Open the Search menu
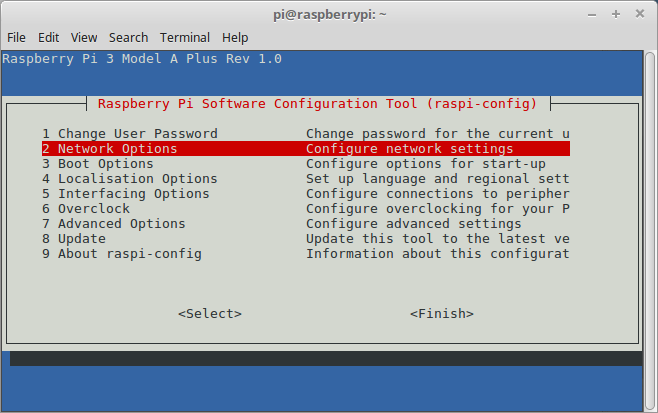 click(128, 37)
